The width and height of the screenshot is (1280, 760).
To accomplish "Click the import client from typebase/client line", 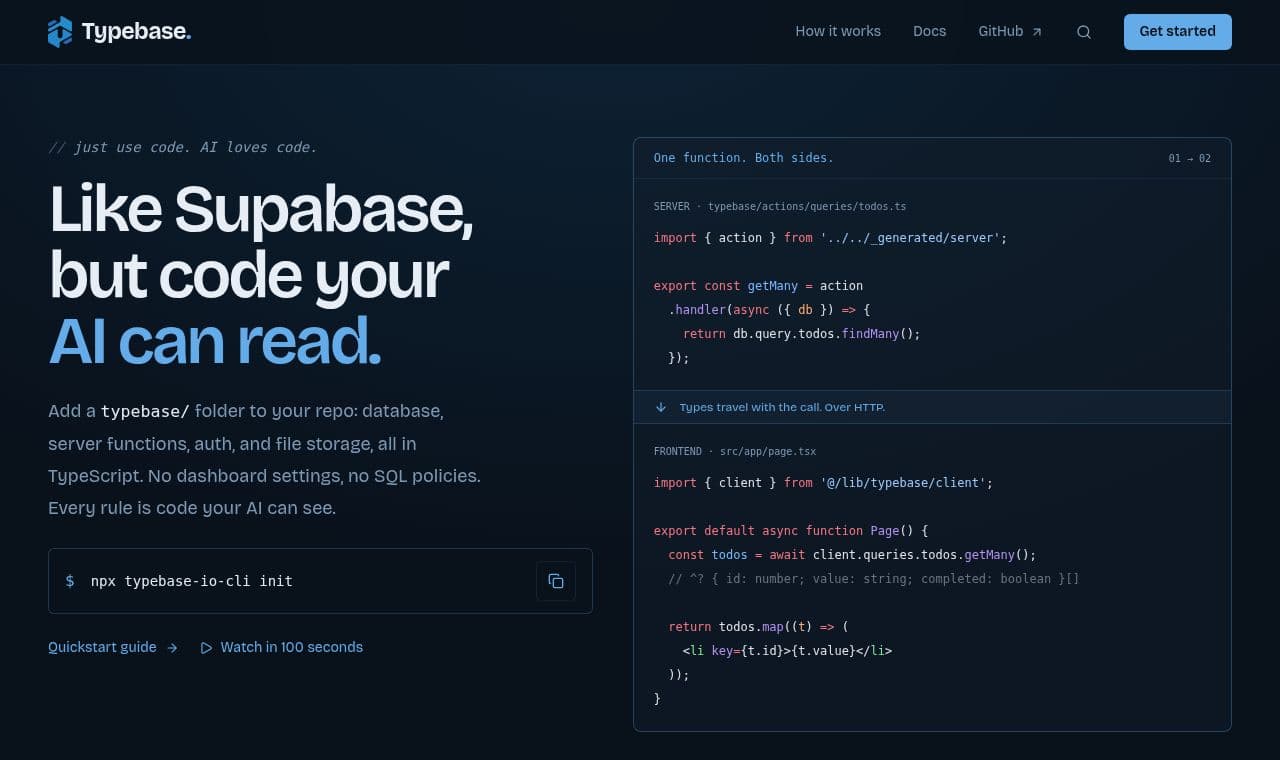I will click(x=823, y=483).
